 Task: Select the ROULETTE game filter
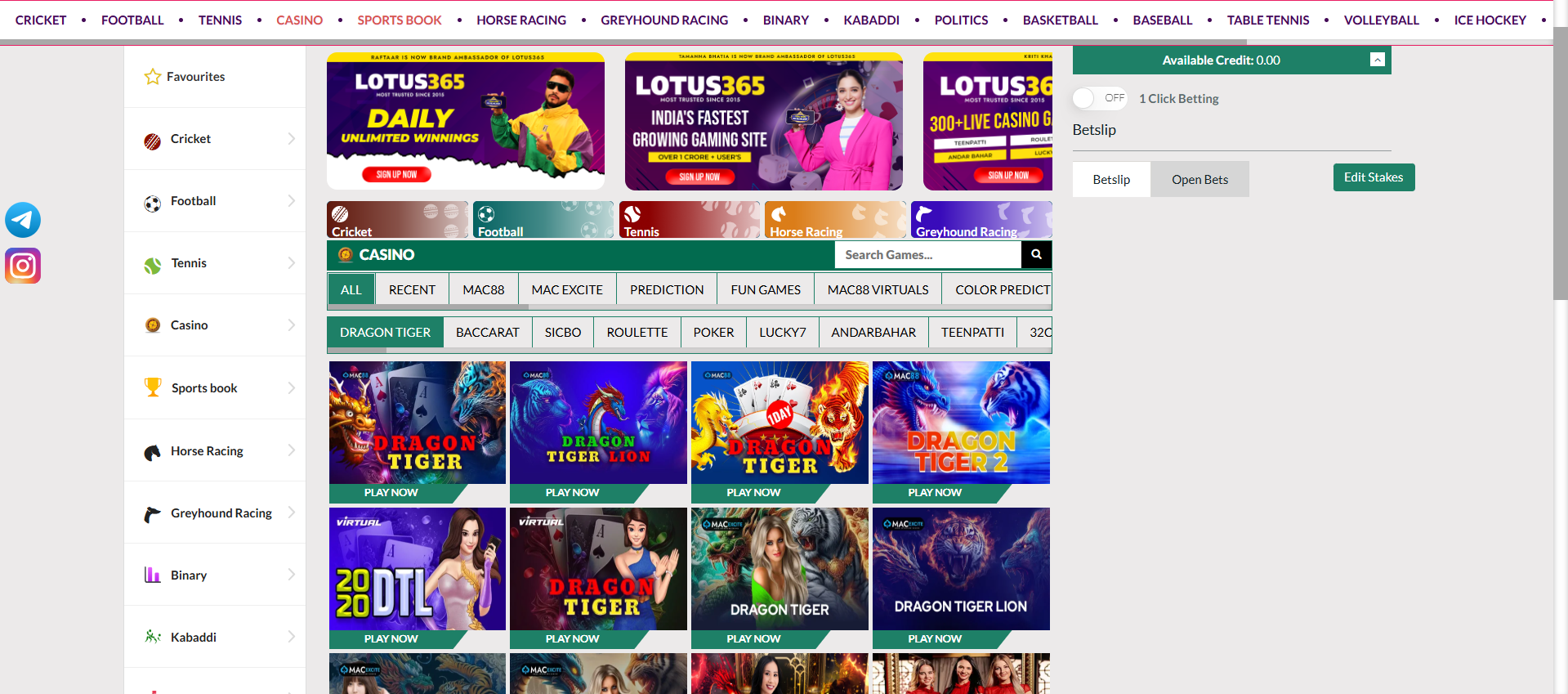tap(637, 332)
